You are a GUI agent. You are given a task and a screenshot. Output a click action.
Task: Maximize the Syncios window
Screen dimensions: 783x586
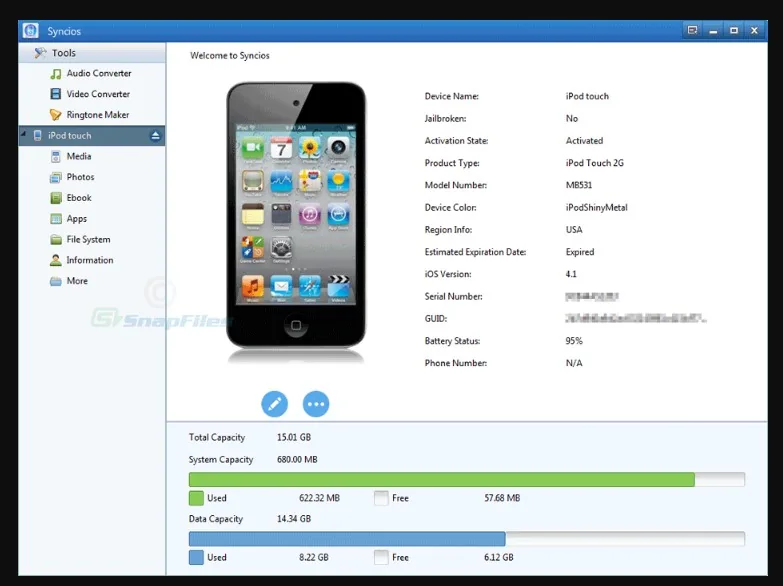click(x=734, y=31)
